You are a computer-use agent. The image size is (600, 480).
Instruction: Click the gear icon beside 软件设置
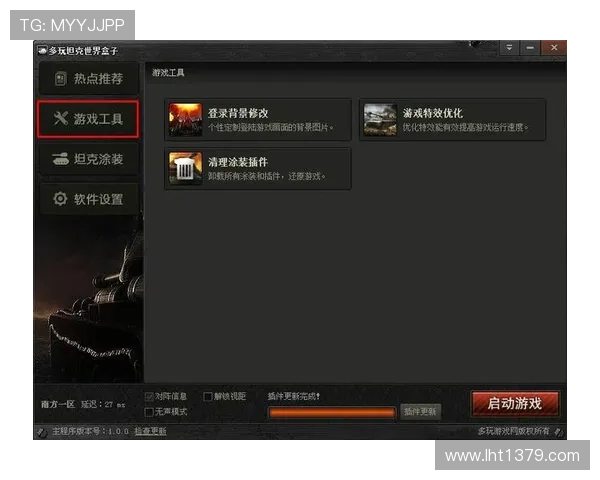60,199
